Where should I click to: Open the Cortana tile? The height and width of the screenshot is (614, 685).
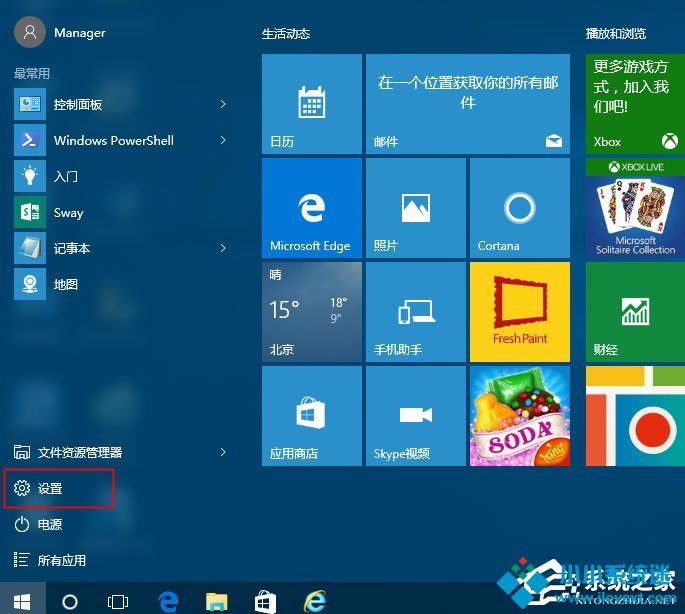click(x=520, y=208)
